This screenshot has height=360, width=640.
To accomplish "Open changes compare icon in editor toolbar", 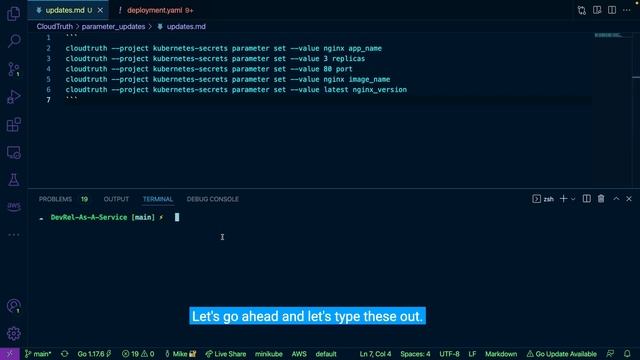I will coord(582,10).
